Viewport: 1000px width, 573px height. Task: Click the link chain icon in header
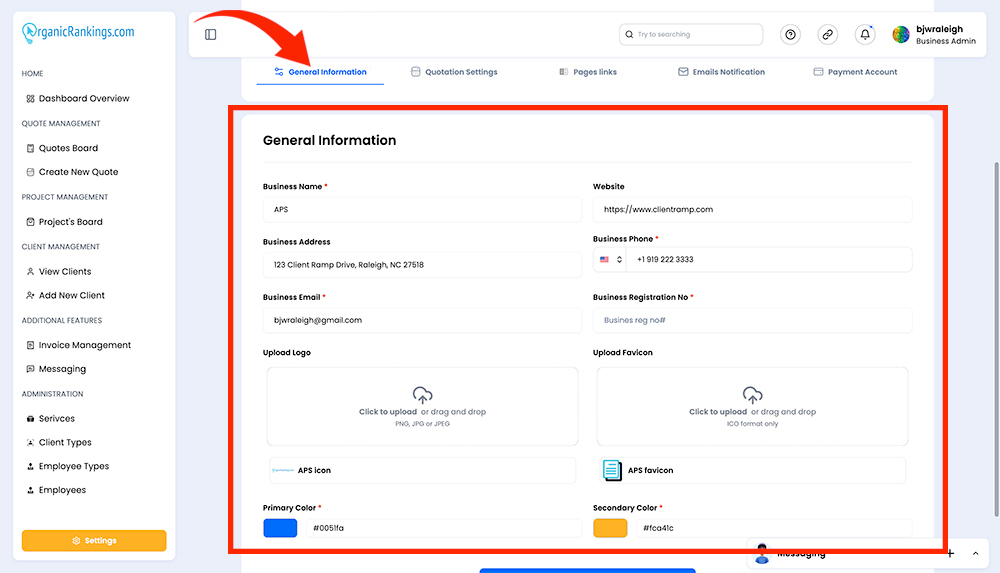pyautogui.click(x=827, y=34)
